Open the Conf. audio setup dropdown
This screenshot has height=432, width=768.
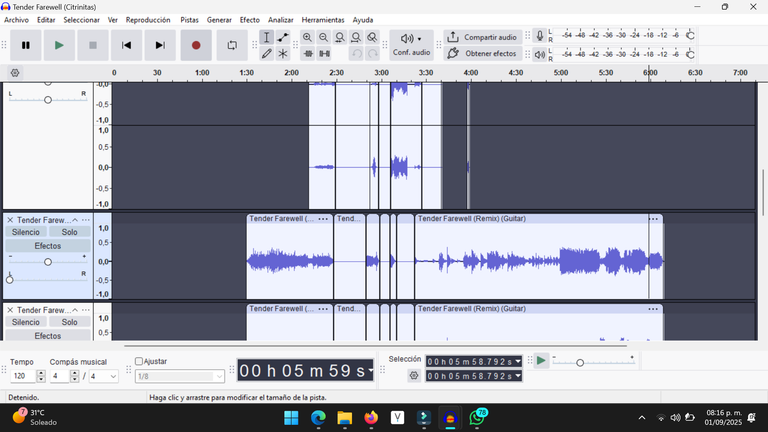[x=411, y=45]
